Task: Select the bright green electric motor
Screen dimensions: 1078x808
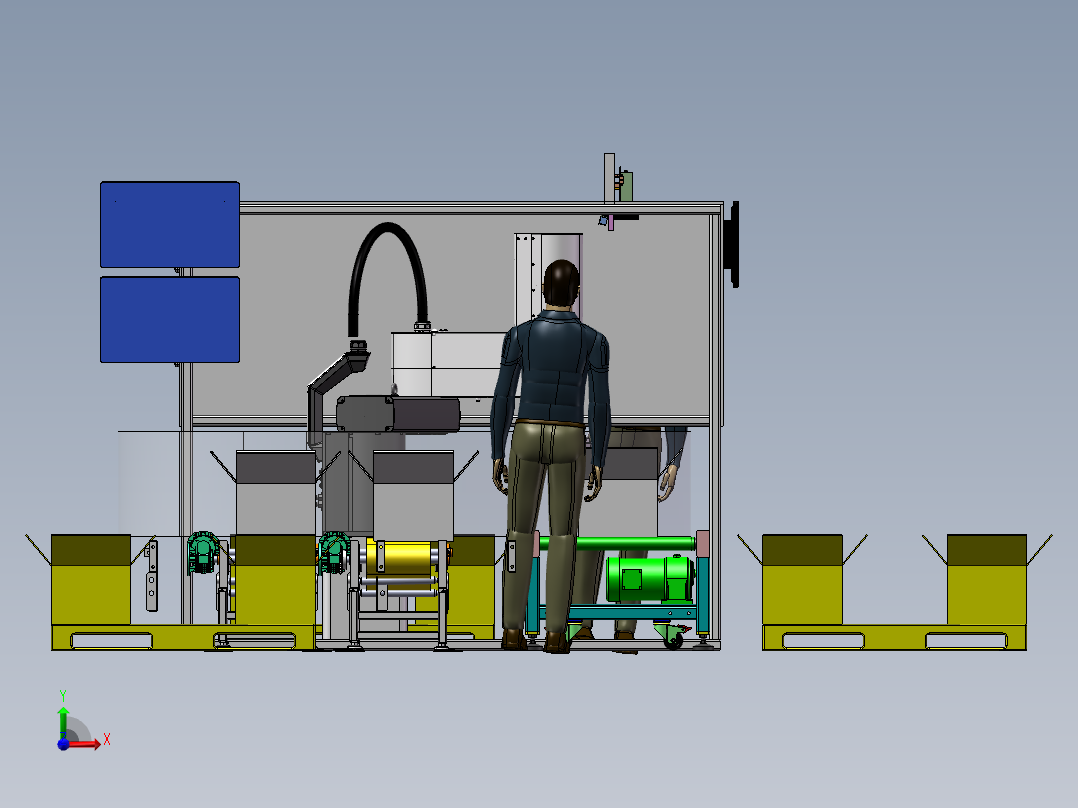Action: point(649,579)
